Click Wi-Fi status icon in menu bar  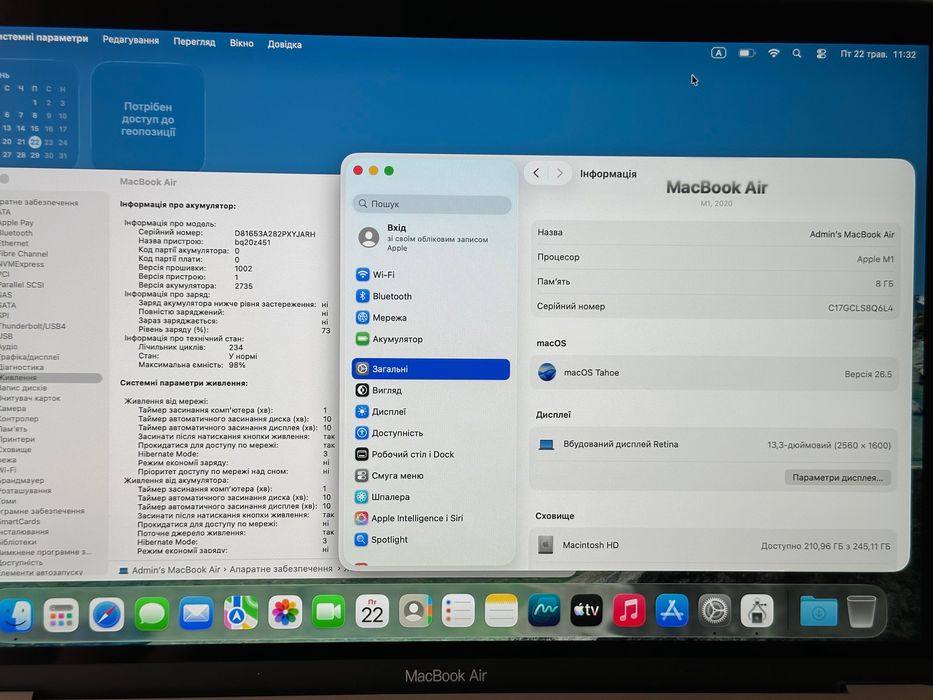tap(773, 53)
